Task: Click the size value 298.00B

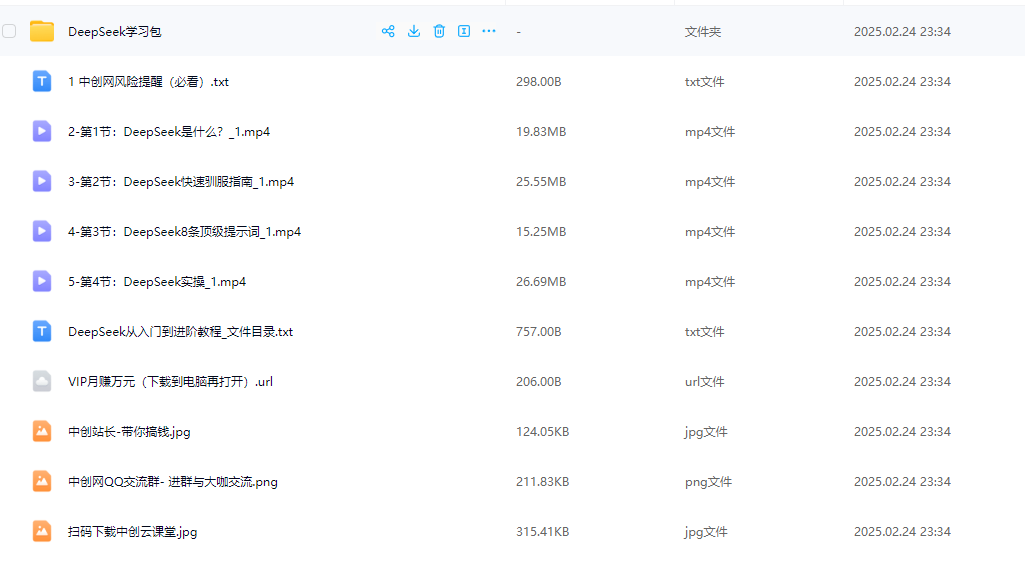Action: [539, 82]
